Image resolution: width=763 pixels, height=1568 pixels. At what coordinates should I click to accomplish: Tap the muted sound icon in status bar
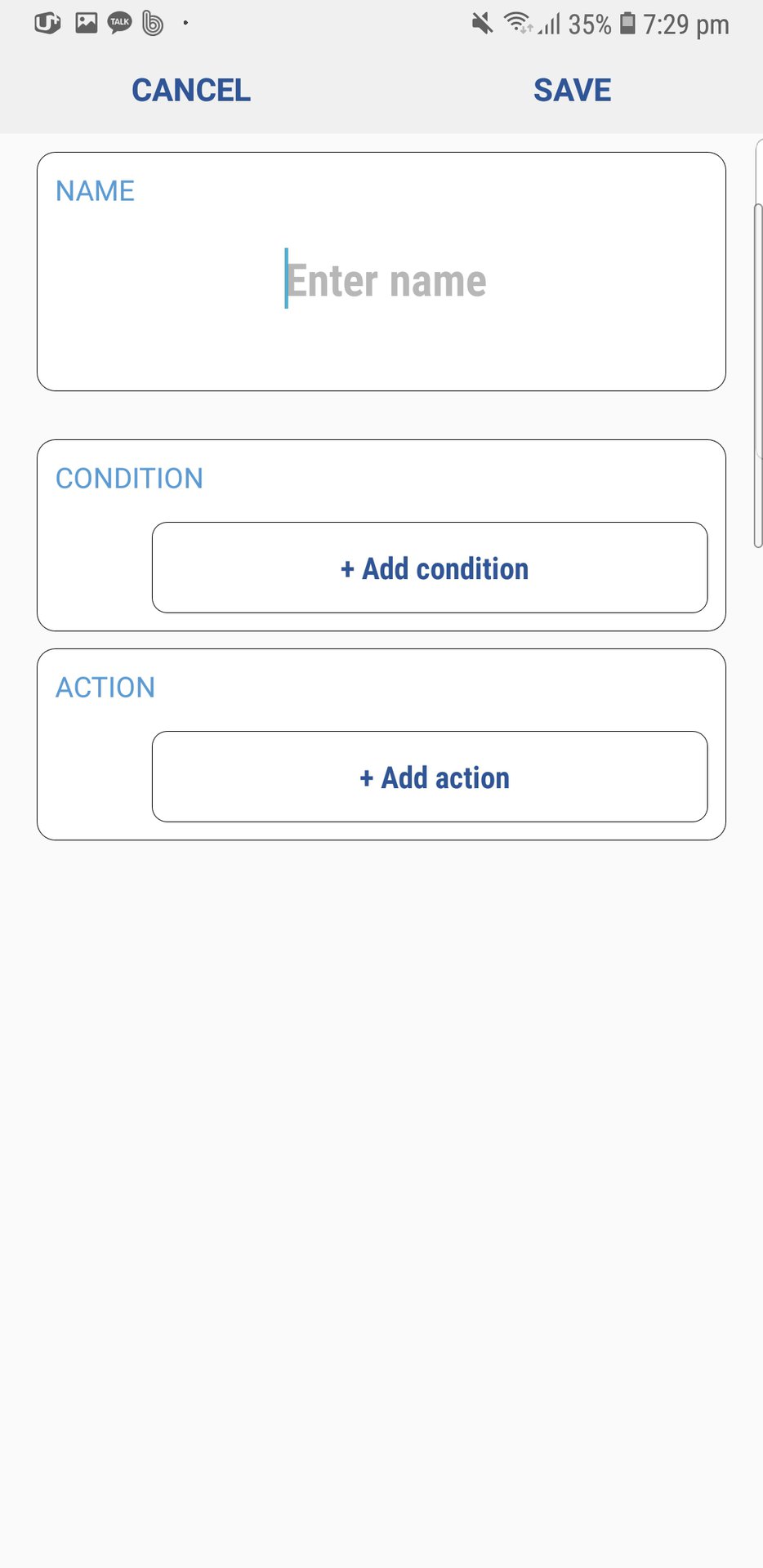click(482, 24)
